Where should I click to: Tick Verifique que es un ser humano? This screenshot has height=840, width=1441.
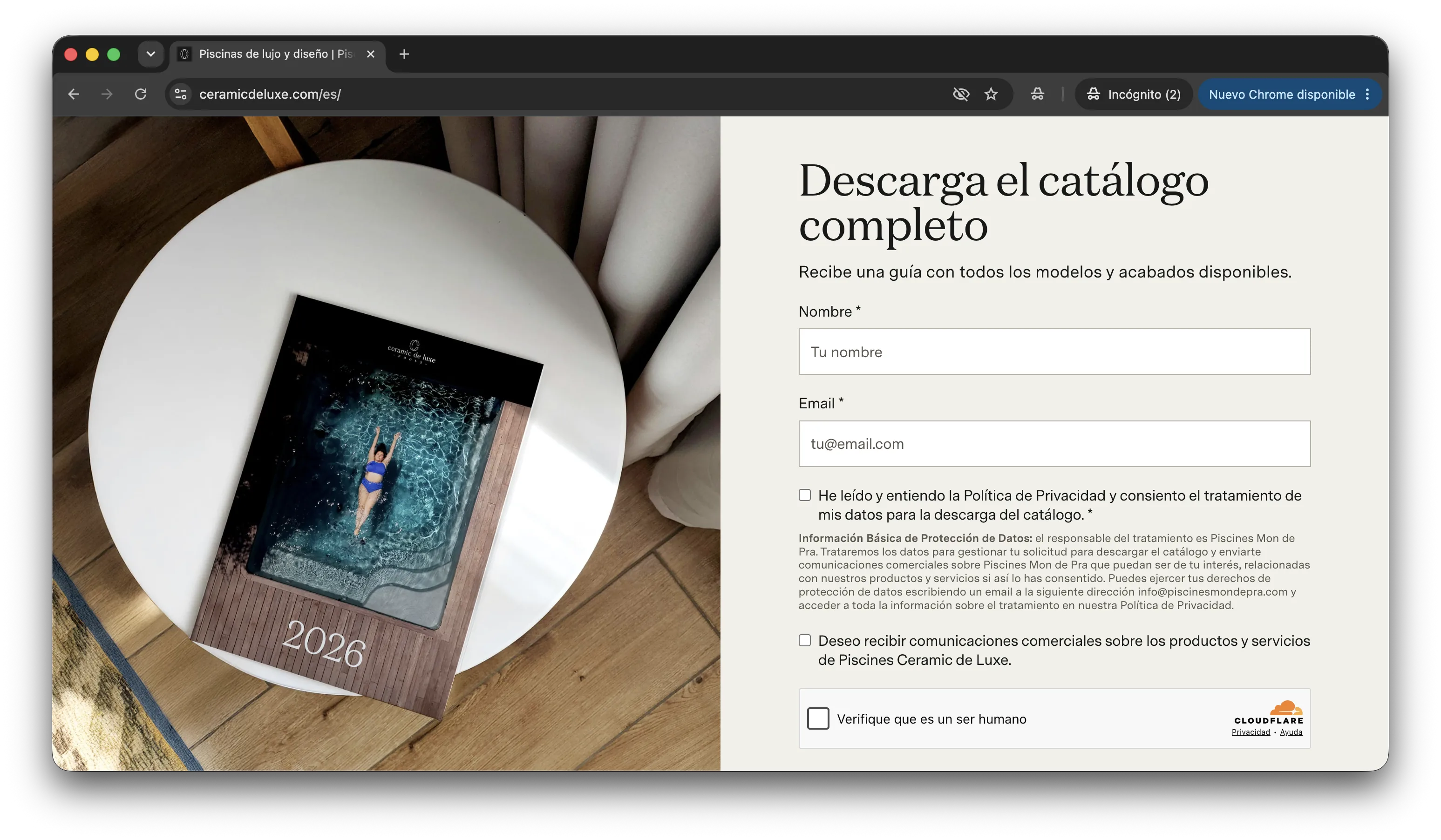818,718
